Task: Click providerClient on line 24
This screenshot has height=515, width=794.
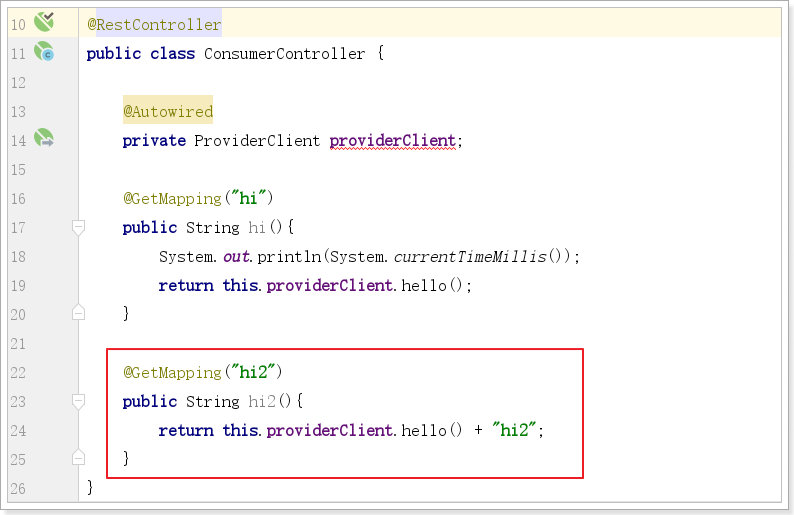Action: tap(330, 430)
